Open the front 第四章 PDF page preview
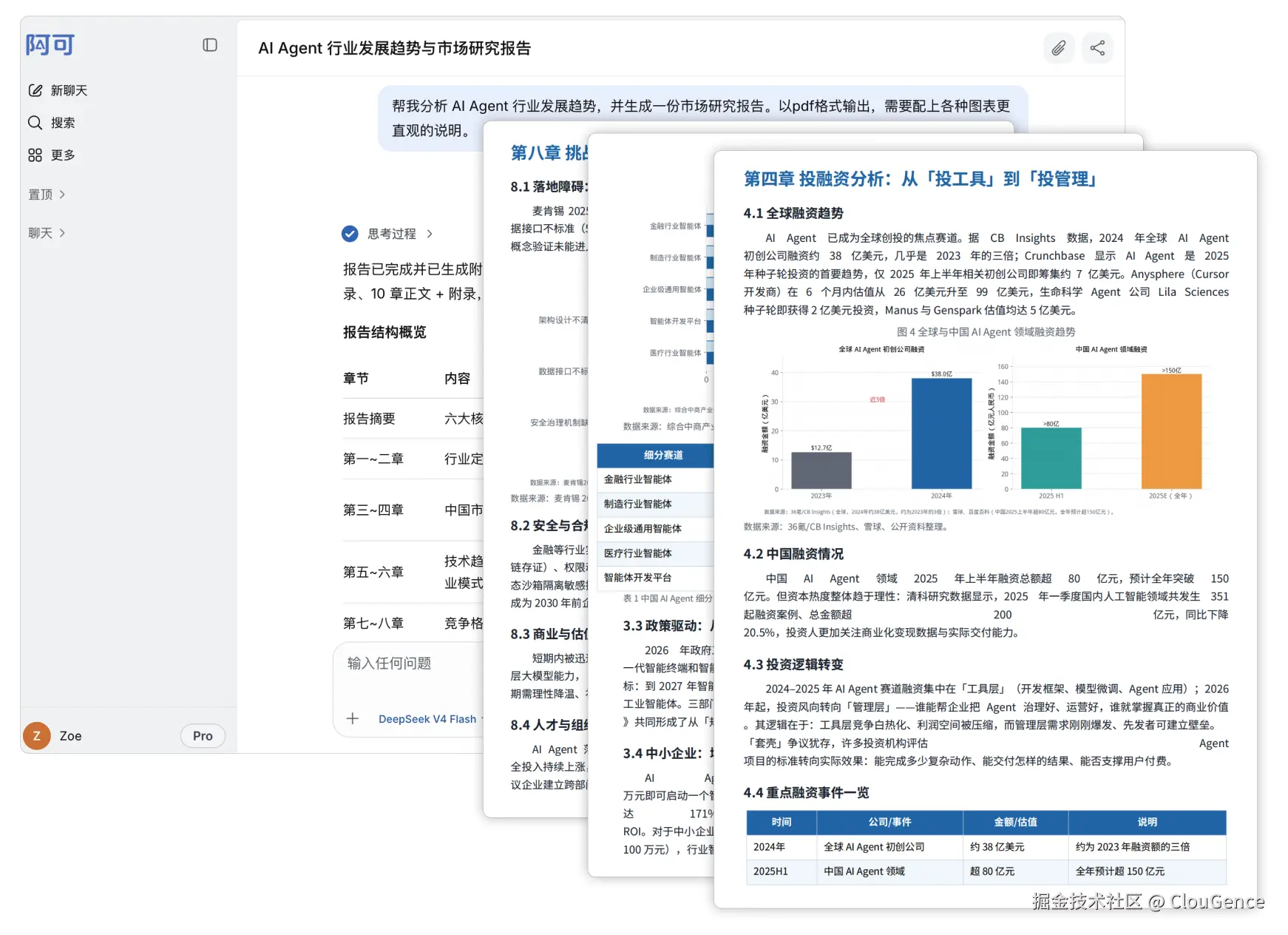The height and width of the screenshot is (935, 1288). click(986, 529)
